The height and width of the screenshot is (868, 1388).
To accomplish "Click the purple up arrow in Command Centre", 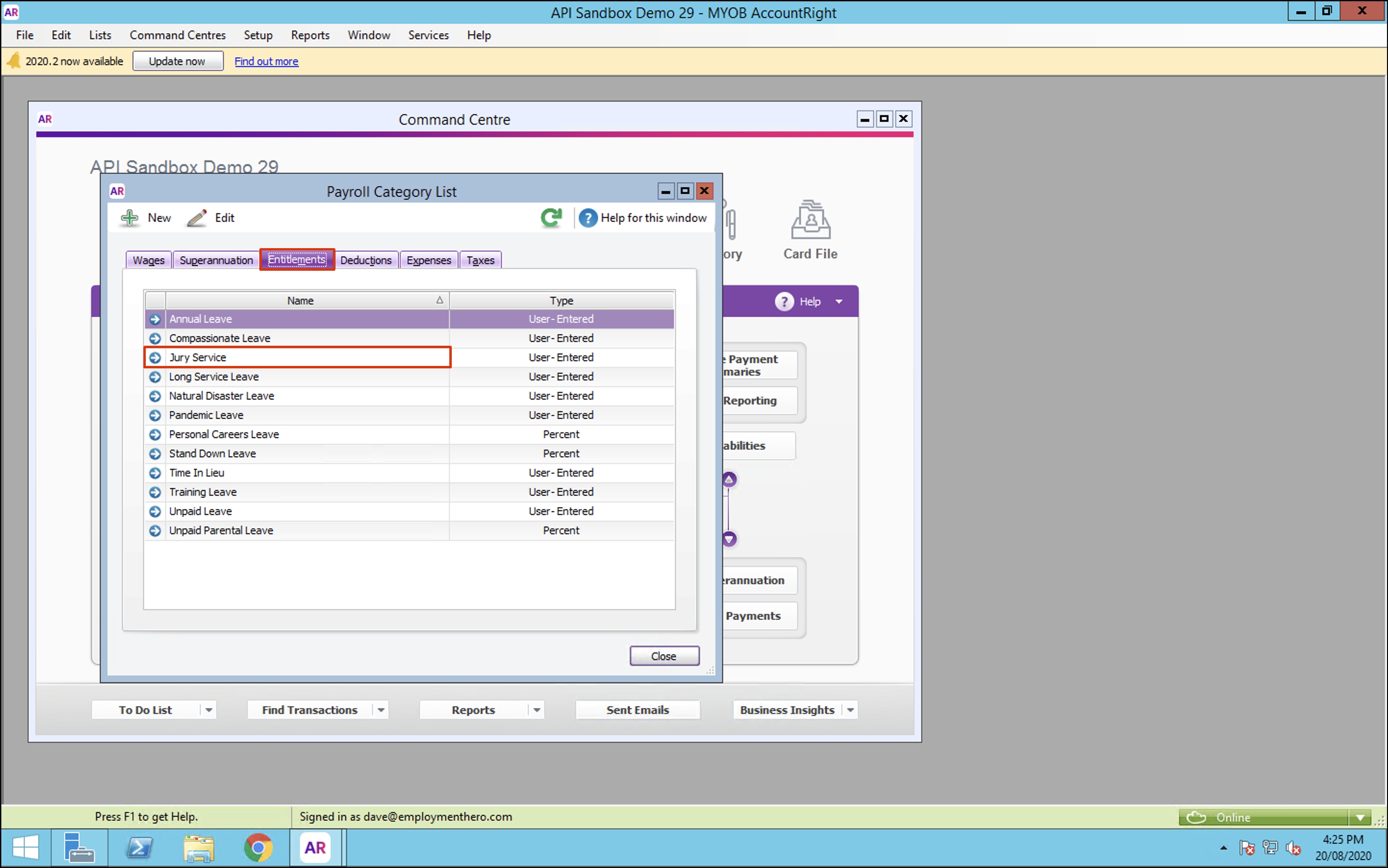I will 729,479.
